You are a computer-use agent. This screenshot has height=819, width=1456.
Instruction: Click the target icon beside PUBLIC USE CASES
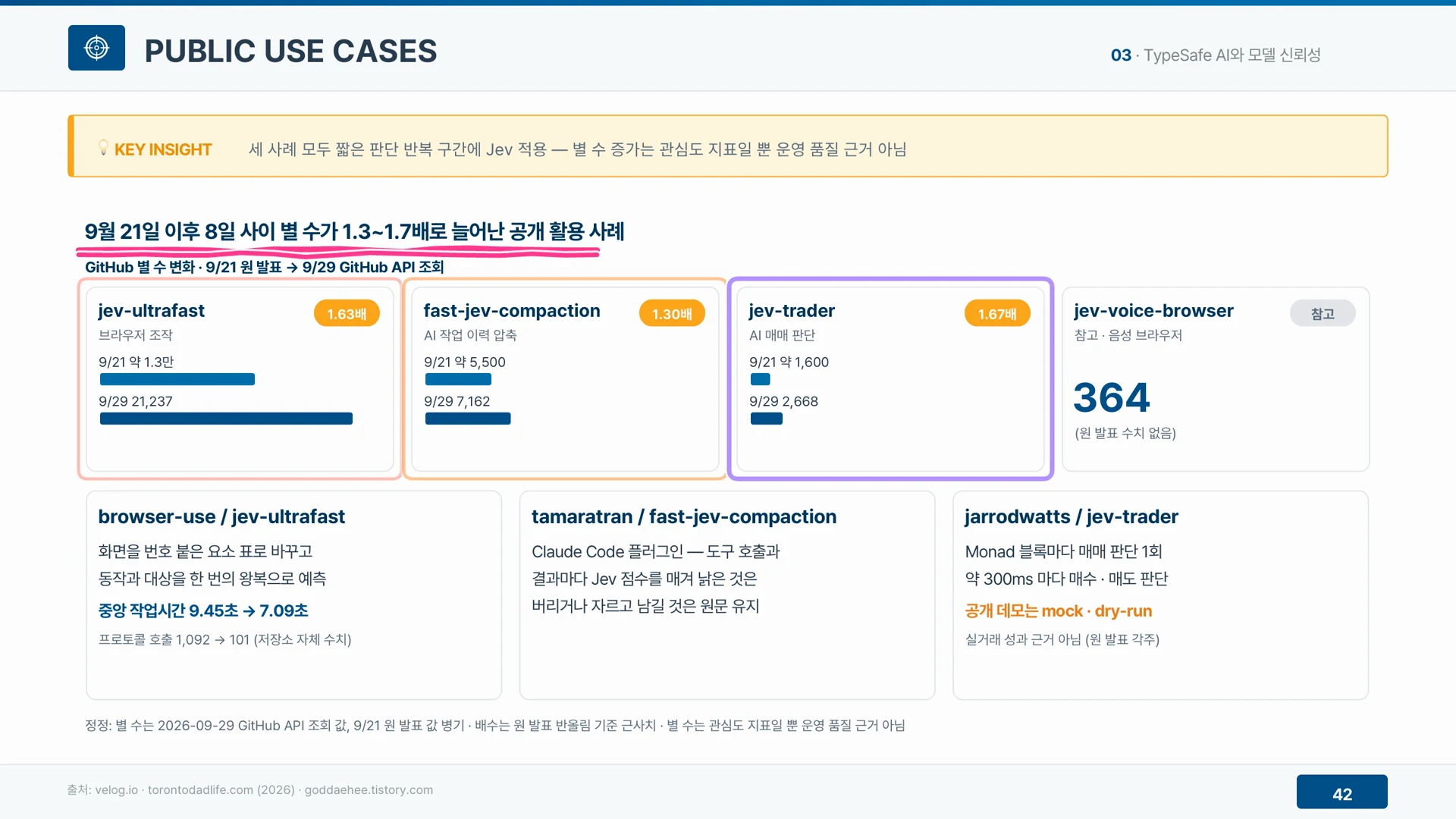[96, 48]
